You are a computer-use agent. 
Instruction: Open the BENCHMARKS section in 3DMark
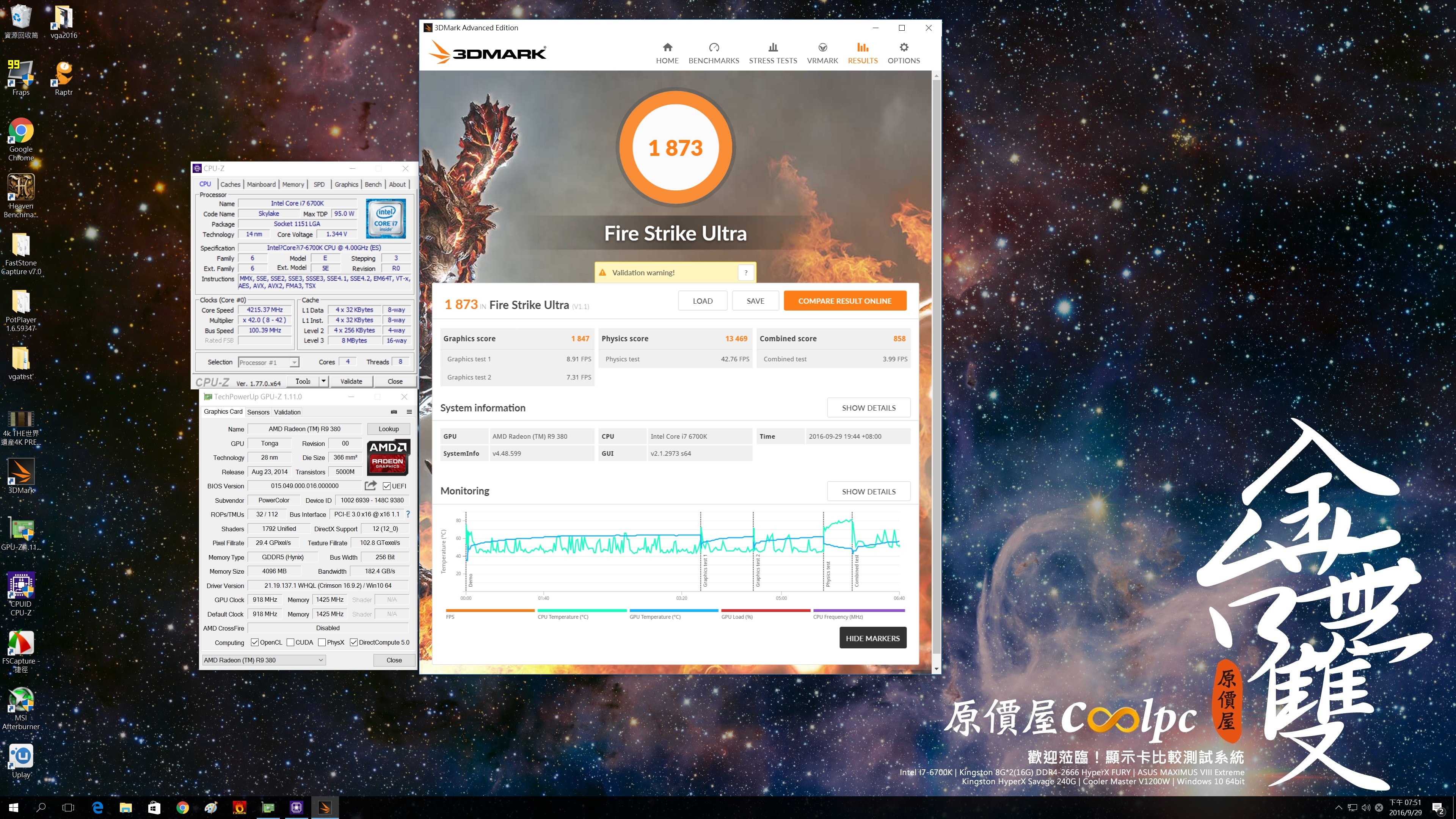click(713, 54)
